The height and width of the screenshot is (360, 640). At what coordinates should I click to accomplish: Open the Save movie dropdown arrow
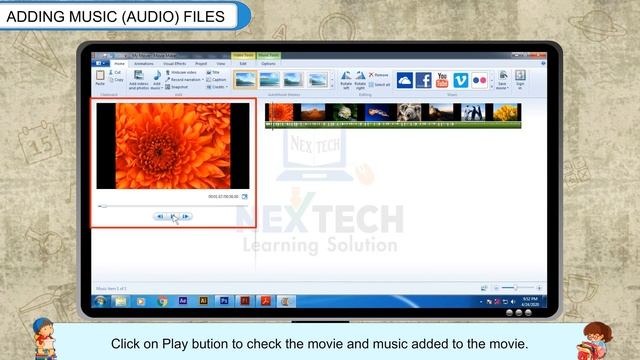tap(508, 88)
